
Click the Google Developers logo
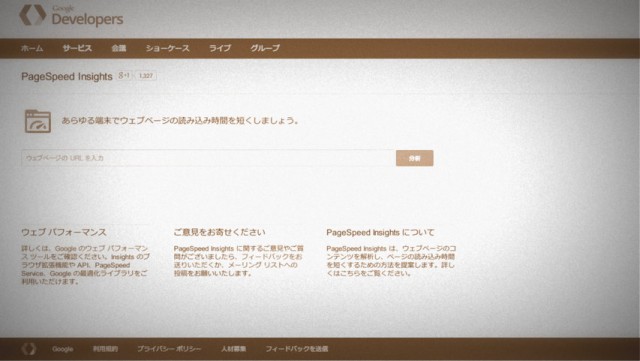tap(71, 16)
